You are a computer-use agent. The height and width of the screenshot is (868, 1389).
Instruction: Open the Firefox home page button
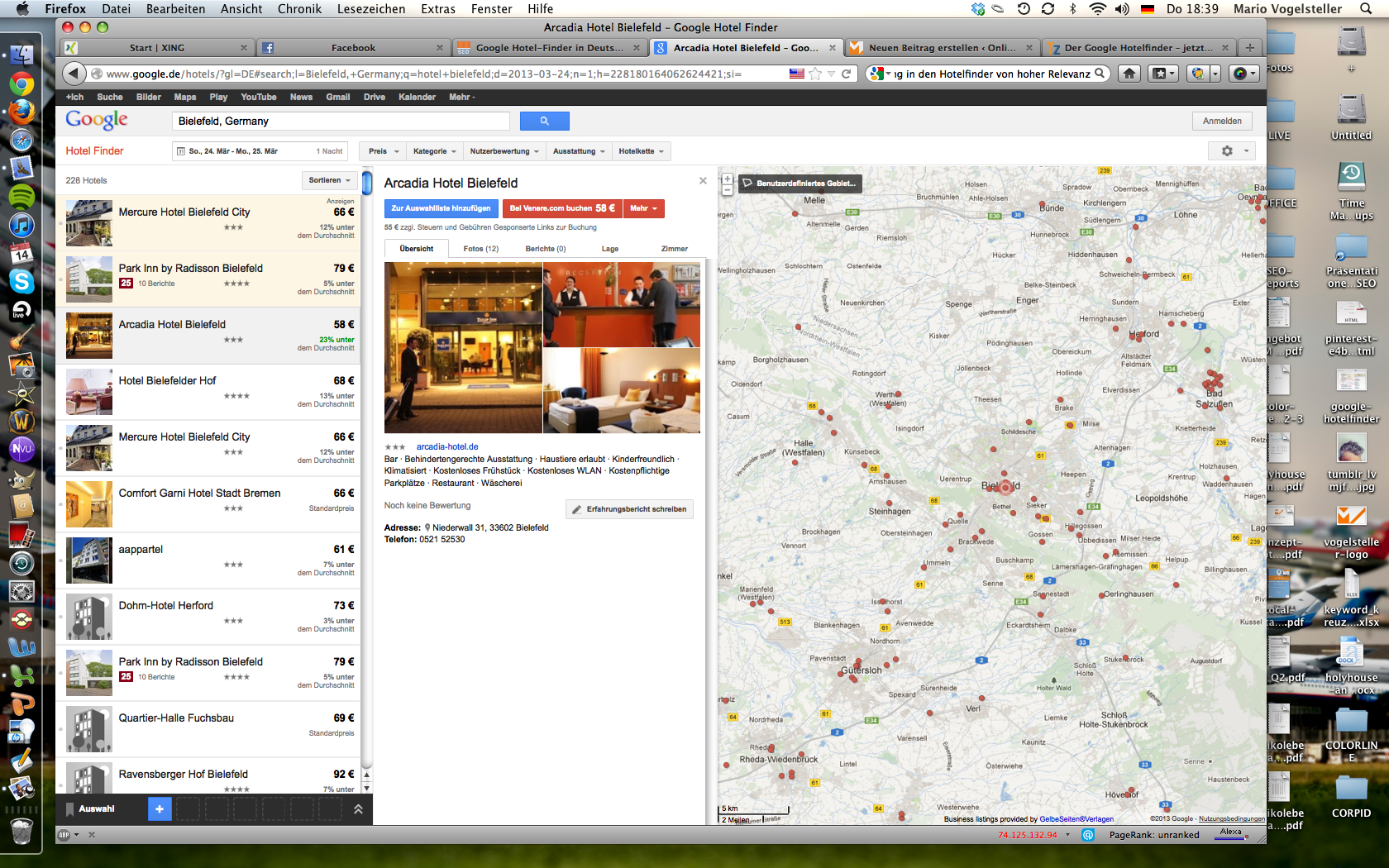[1129, 74]
